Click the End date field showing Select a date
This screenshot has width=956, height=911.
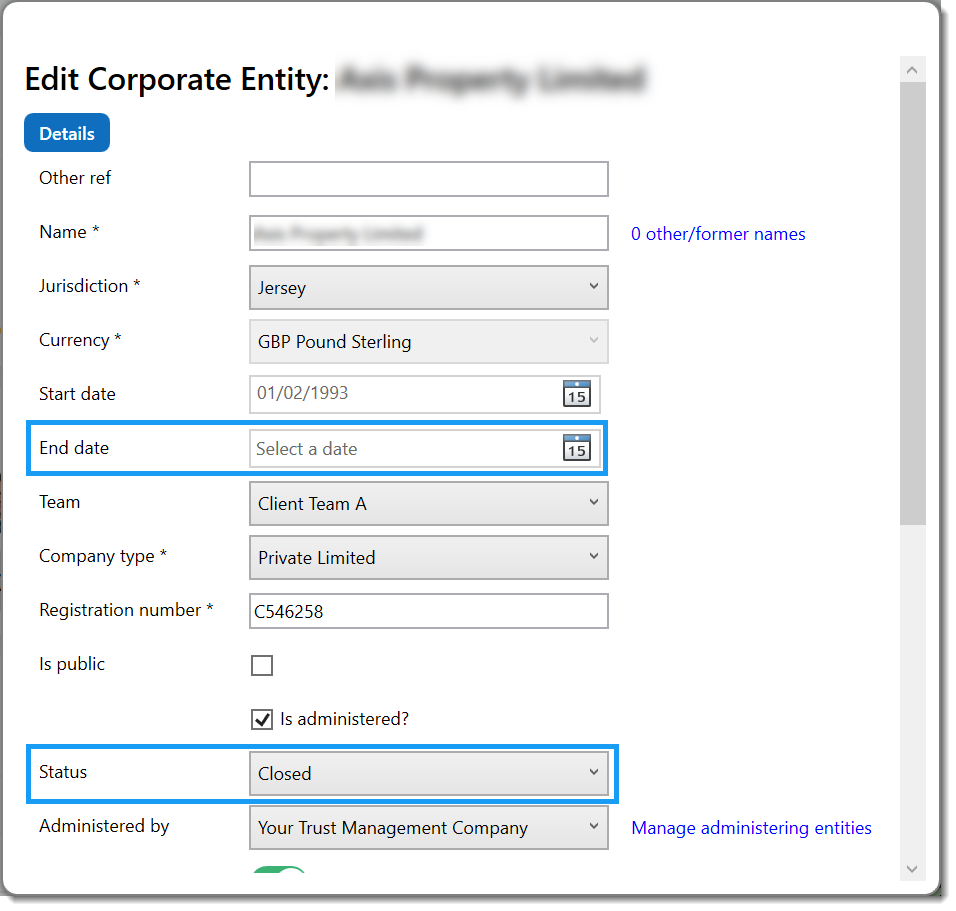(400, 449)
